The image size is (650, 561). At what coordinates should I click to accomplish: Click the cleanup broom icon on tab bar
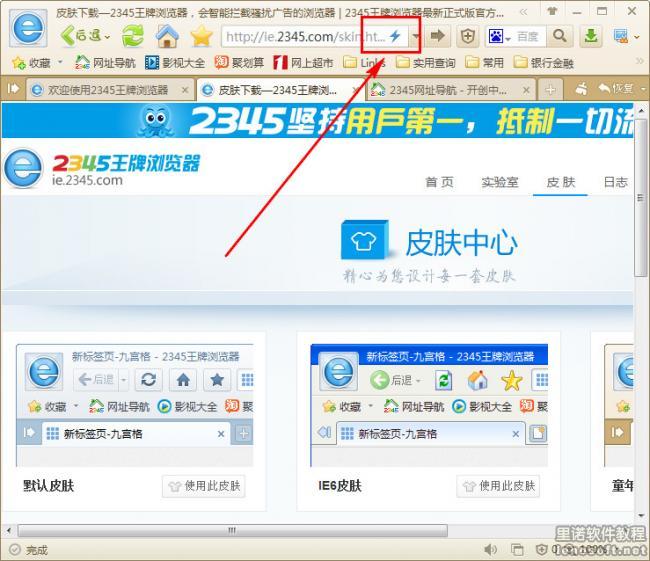(x=582, y=89)
